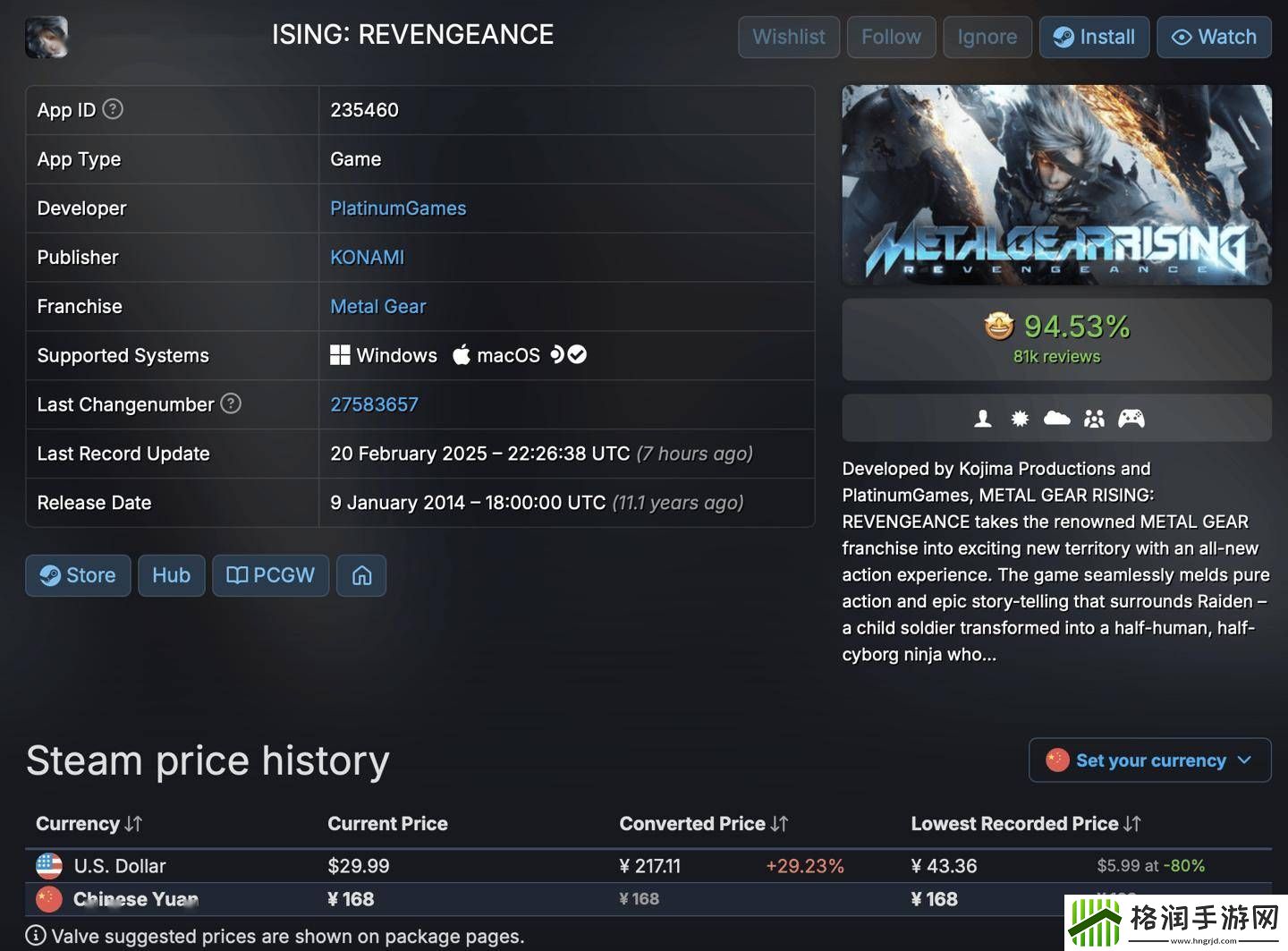Toggle Ignore for this game
This screenshot has height=951, width=1288.
(x=987, y=37)
